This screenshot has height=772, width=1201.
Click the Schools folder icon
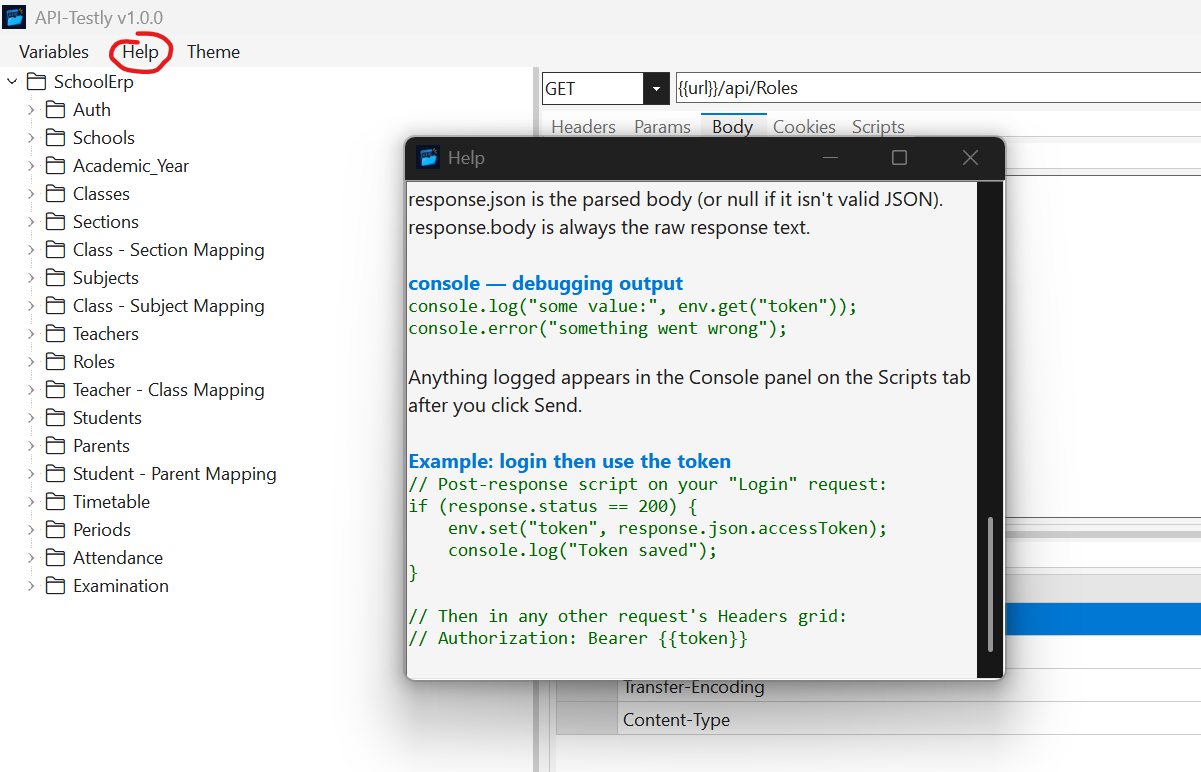click(x=56, y=137)
